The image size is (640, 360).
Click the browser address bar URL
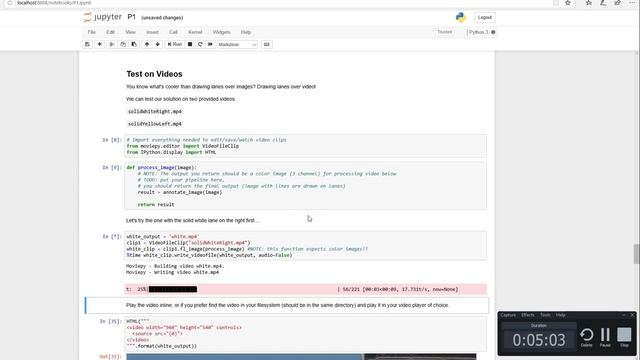point(54,3)
